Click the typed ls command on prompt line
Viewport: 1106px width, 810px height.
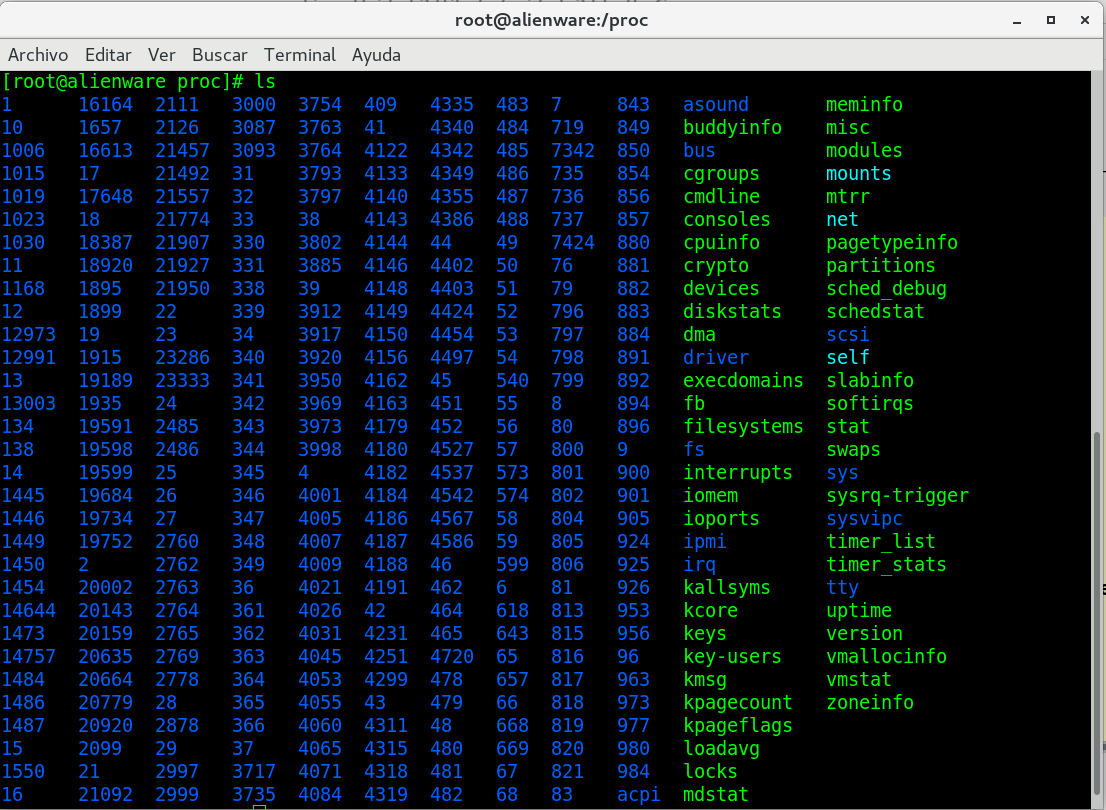(265, 81)
